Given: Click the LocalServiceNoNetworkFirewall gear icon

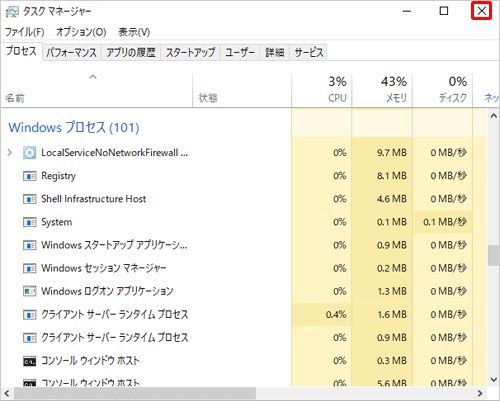Looking at the screenshot, I should (29, 153).
